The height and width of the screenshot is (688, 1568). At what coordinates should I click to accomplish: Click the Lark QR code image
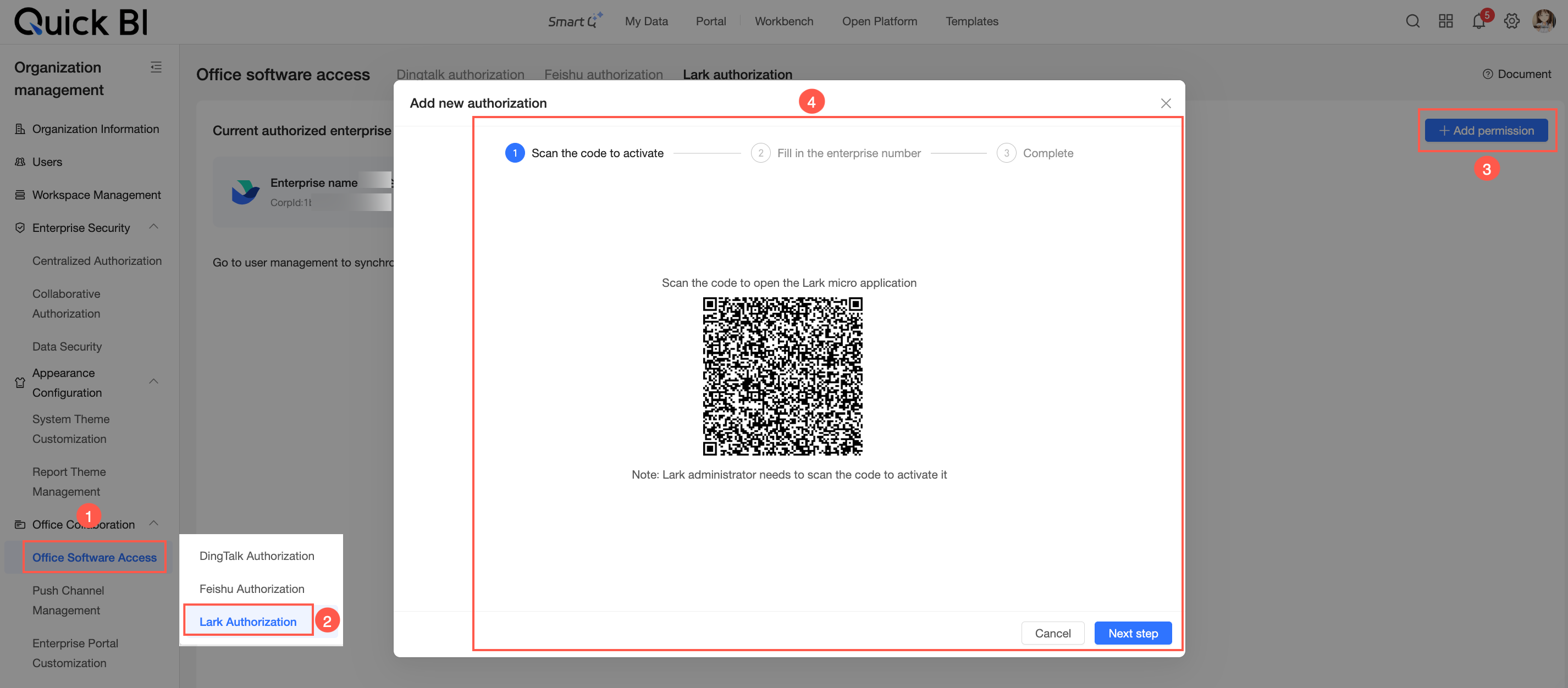click(782, 376)
